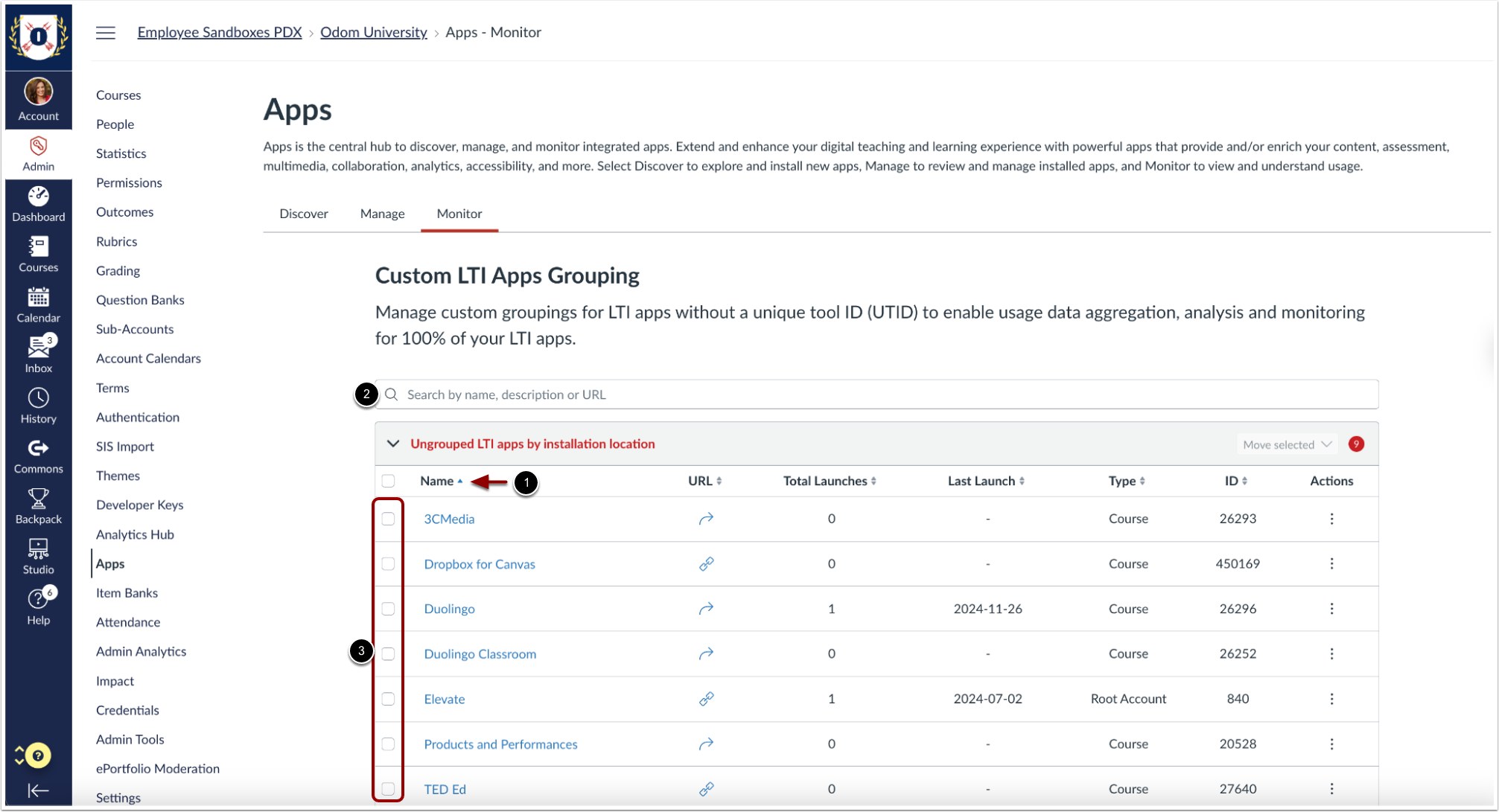
Task: Open the Dashboard from the global navigation
Action: (38, 202)
